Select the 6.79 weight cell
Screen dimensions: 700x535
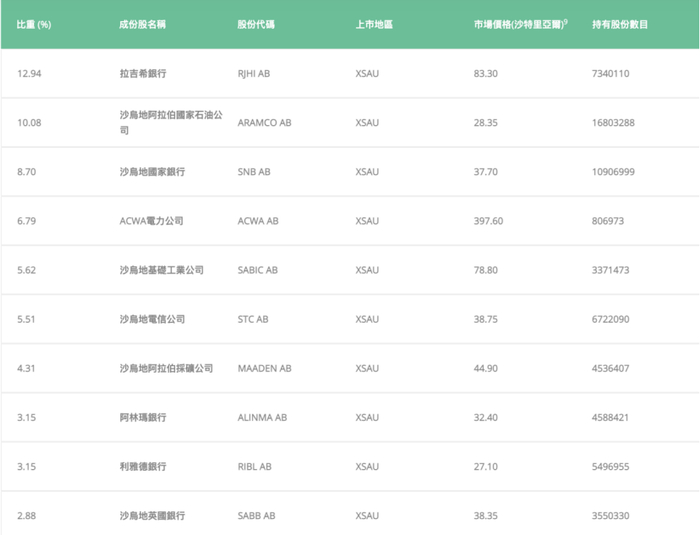click(26, 221)
